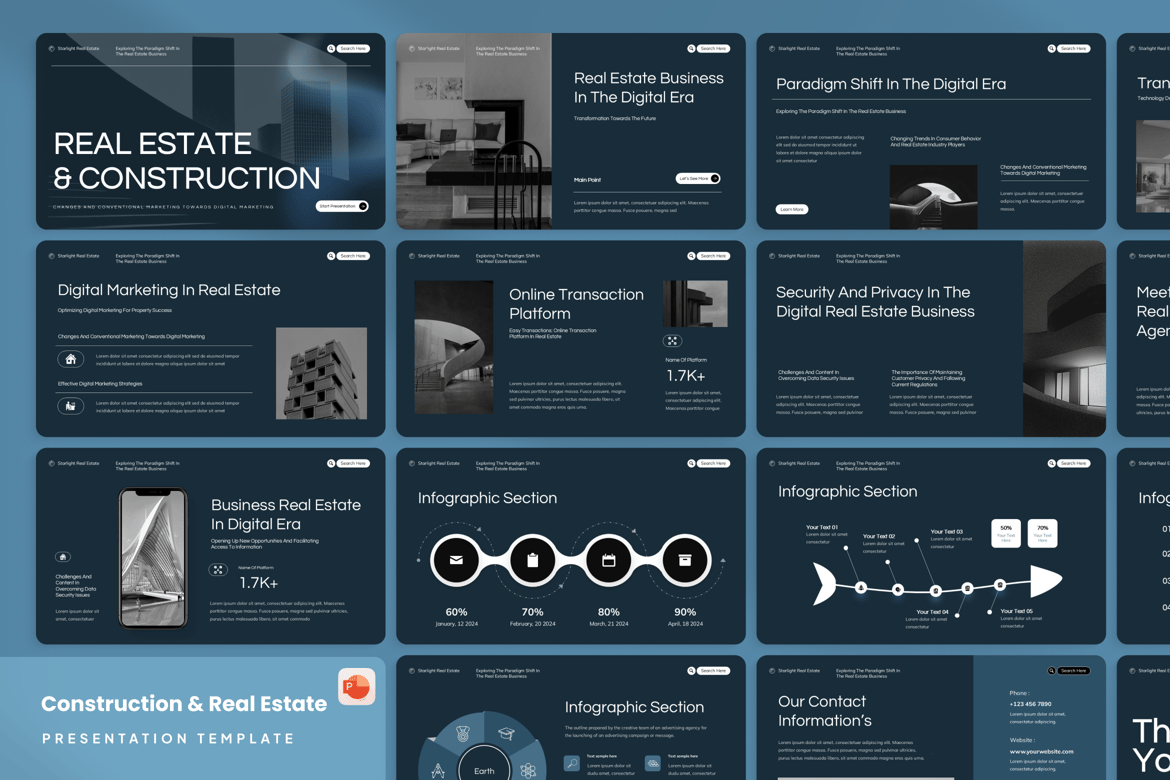This screenshot has height=780, width=1170.
Task: Click the medal icon on Earth infographic wheel
Action: pos(463,734)
